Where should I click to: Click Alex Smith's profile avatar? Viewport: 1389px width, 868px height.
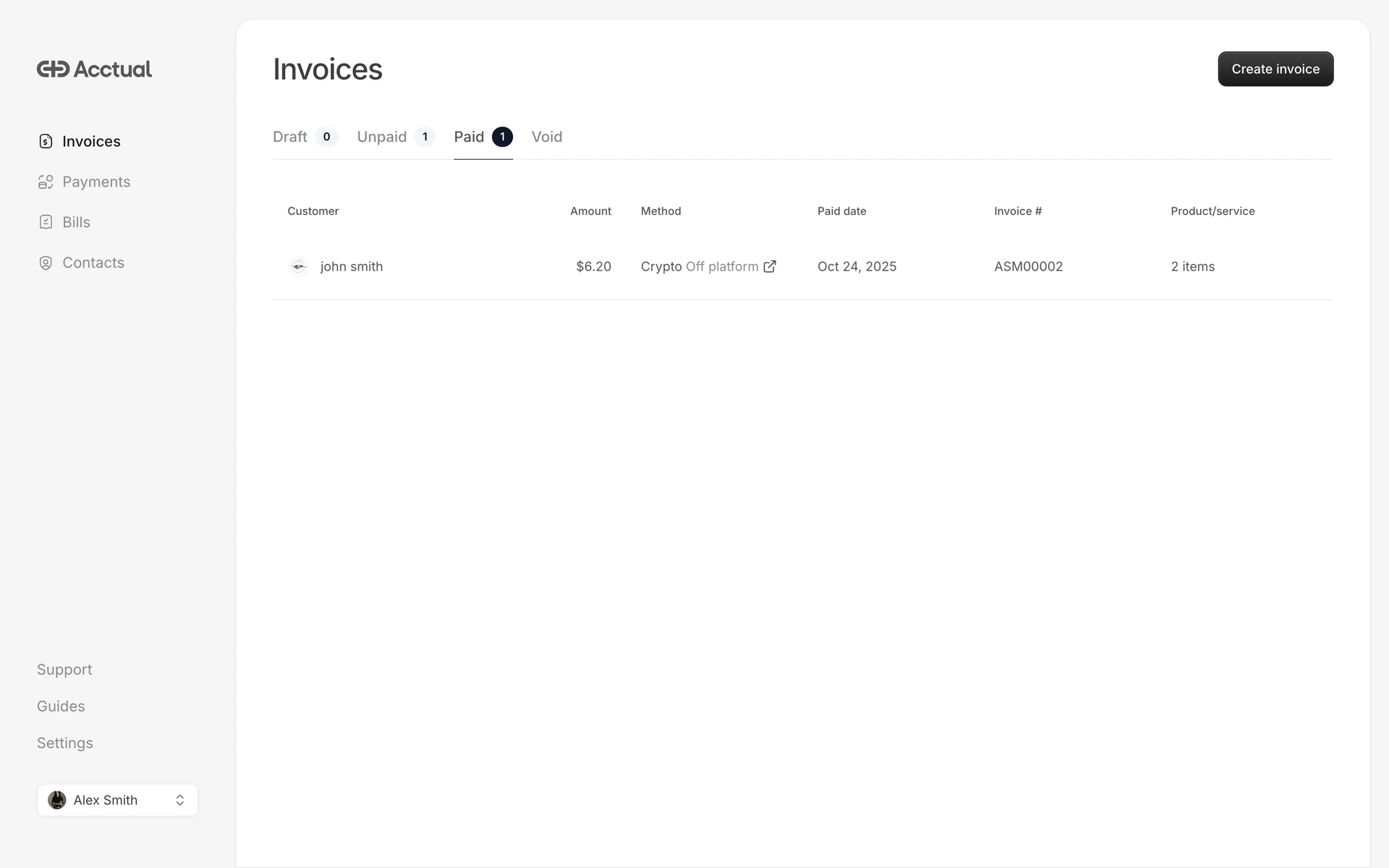(x=57, y=800)
